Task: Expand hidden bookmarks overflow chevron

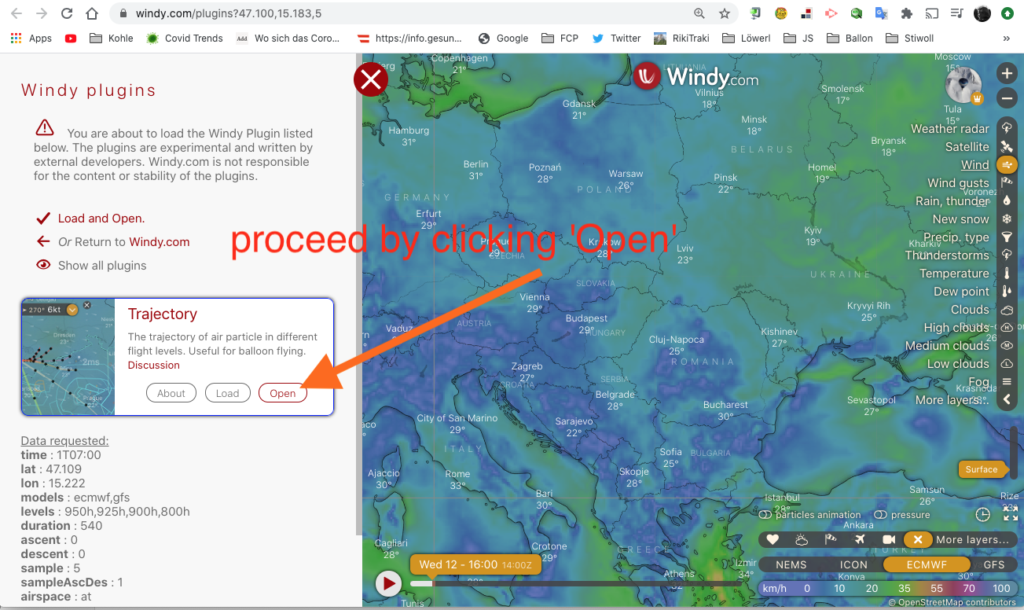Action: pos(1006,39)
